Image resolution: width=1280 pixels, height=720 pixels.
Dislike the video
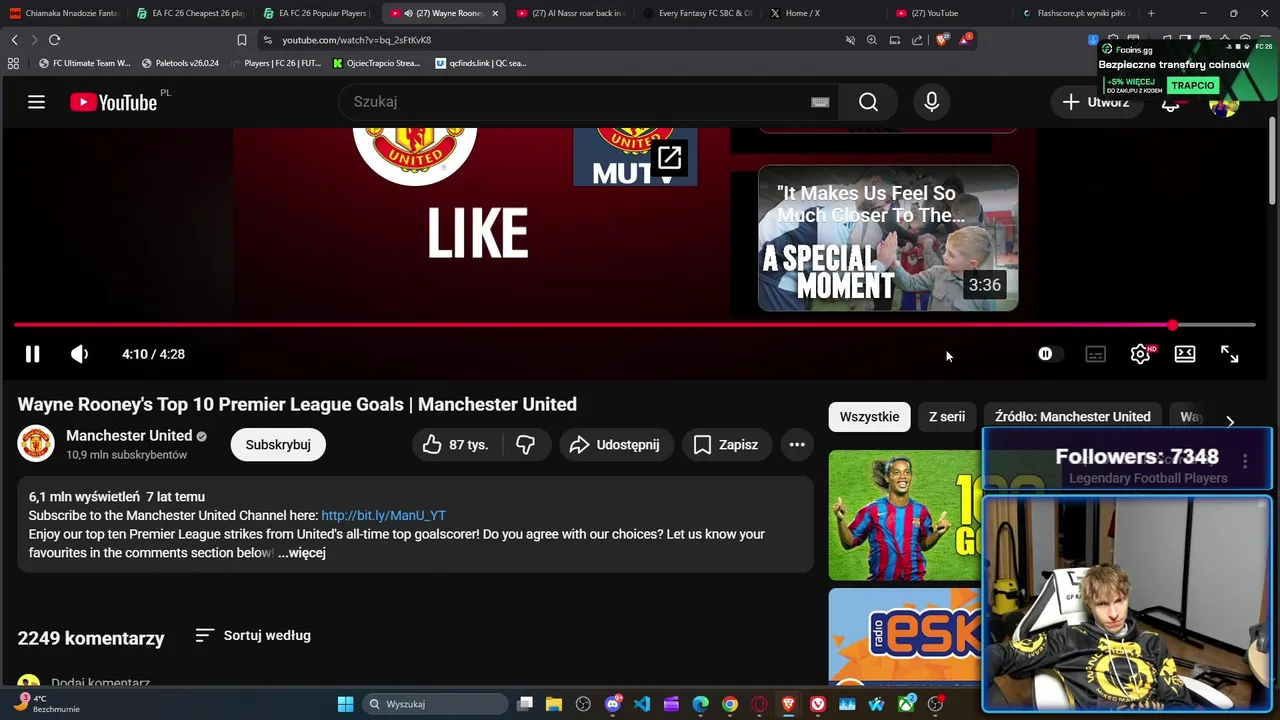(525, 445)
